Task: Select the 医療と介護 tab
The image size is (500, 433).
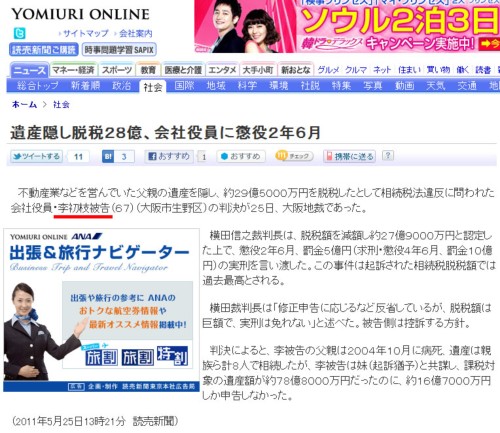Action: (x=183, y=70)
